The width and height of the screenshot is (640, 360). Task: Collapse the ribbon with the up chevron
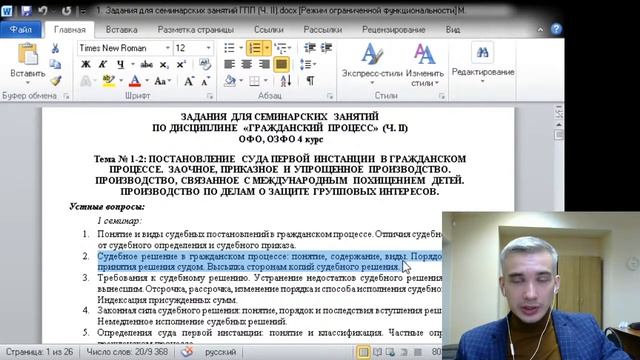click(540, 29)
